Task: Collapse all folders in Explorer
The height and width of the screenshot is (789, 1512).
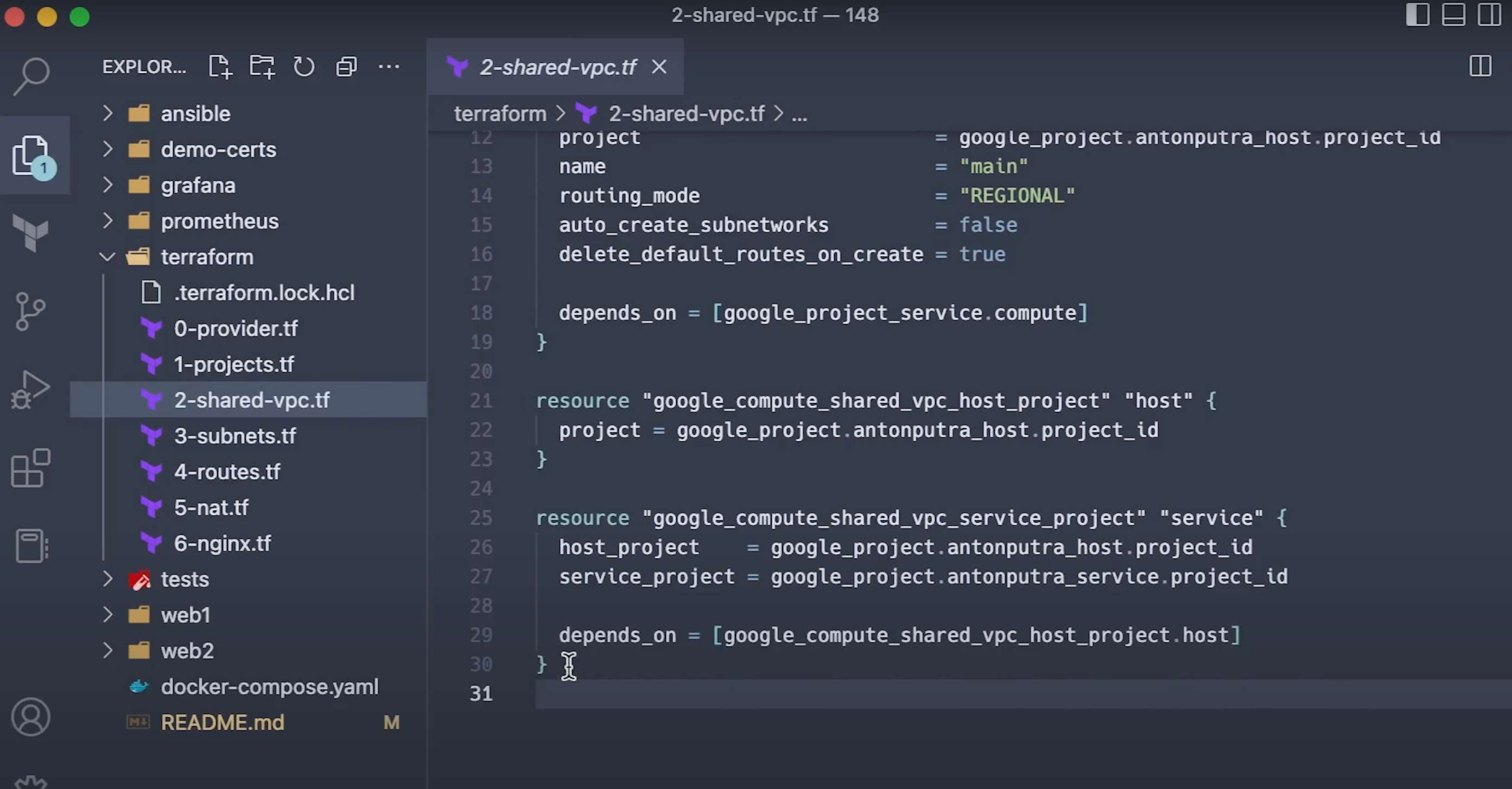Action: pyautogui.click(x=346, y=66)
